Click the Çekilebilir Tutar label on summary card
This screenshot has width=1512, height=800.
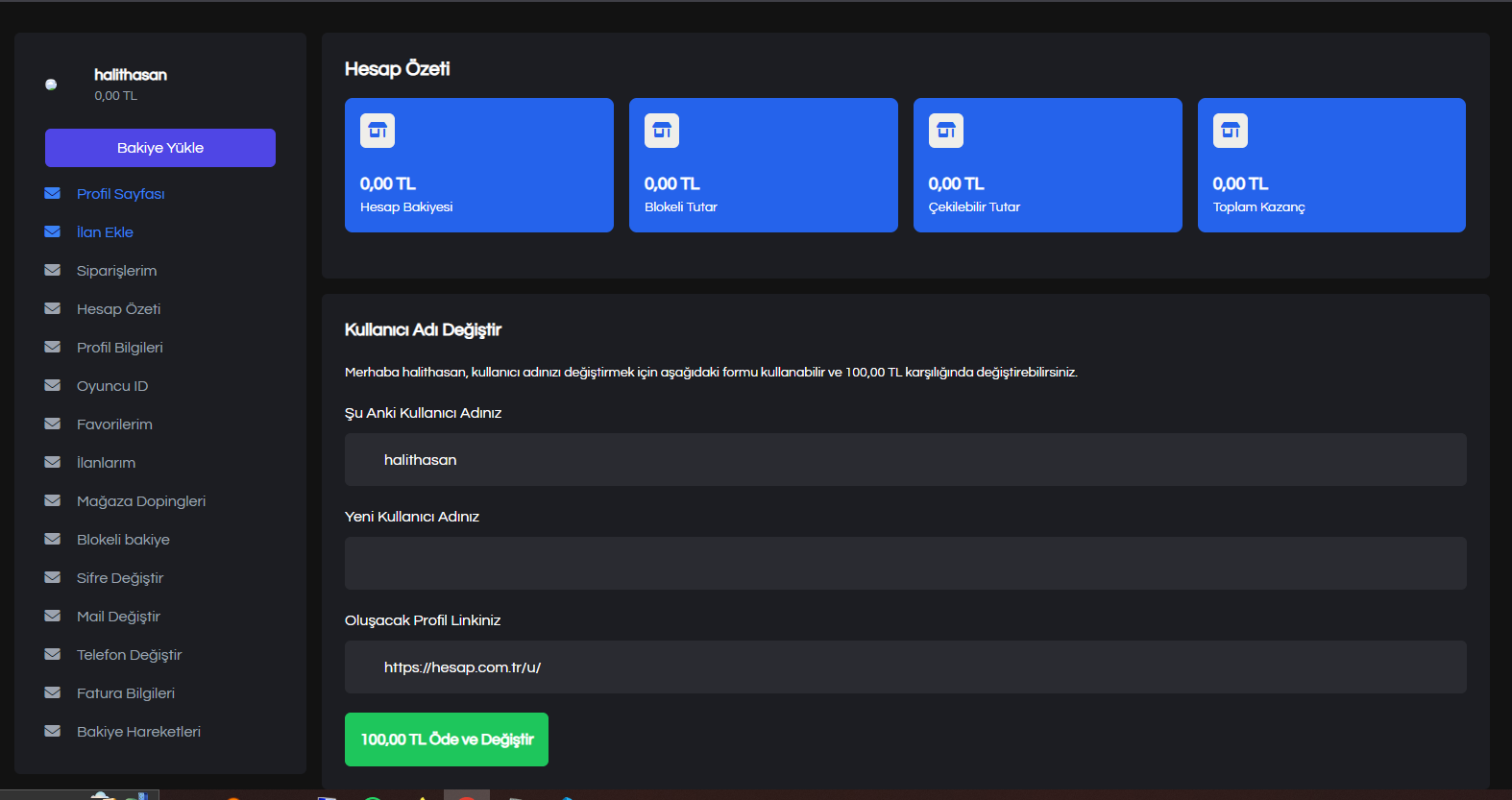974,207
